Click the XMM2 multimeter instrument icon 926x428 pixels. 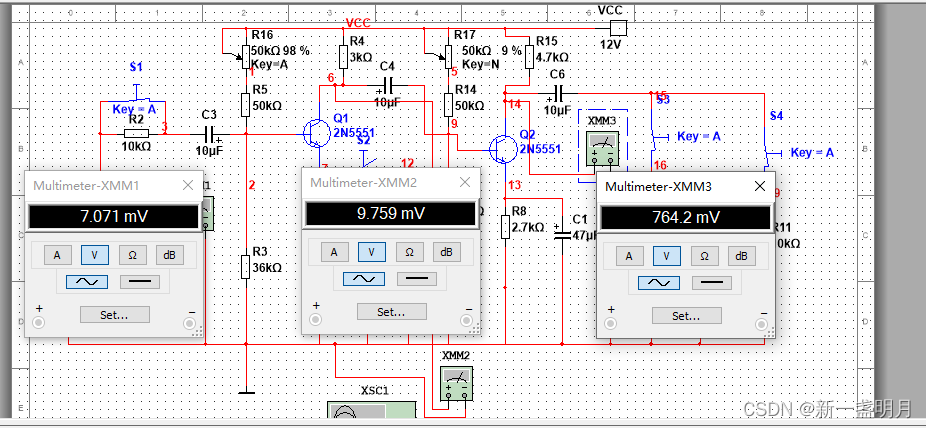coord(457,384)
